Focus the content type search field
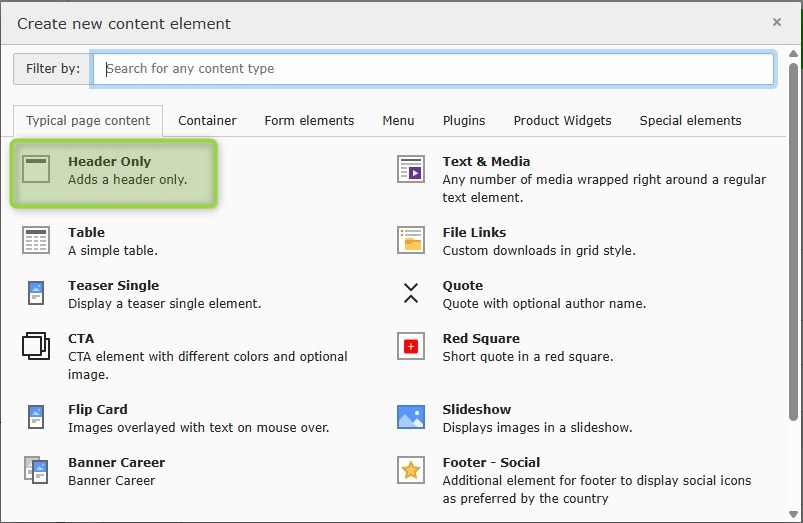803x523 pixels. 434,69
